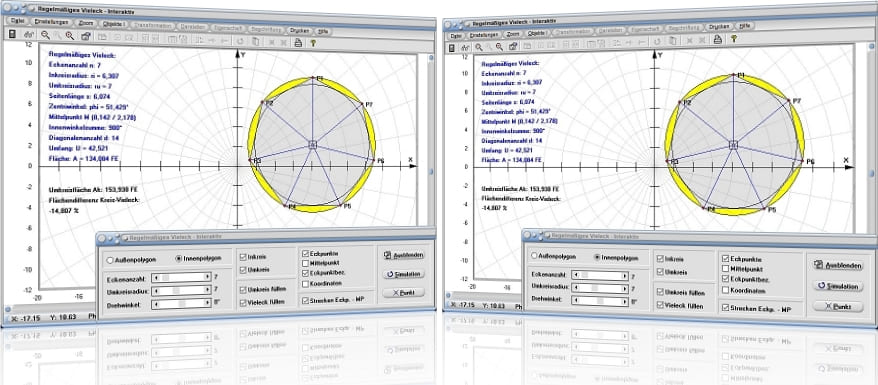Image resolution: width=878 pixels, height=385 pixels.
Task: Click Punkt button in left control panel
Action: [x=404, y=293]
